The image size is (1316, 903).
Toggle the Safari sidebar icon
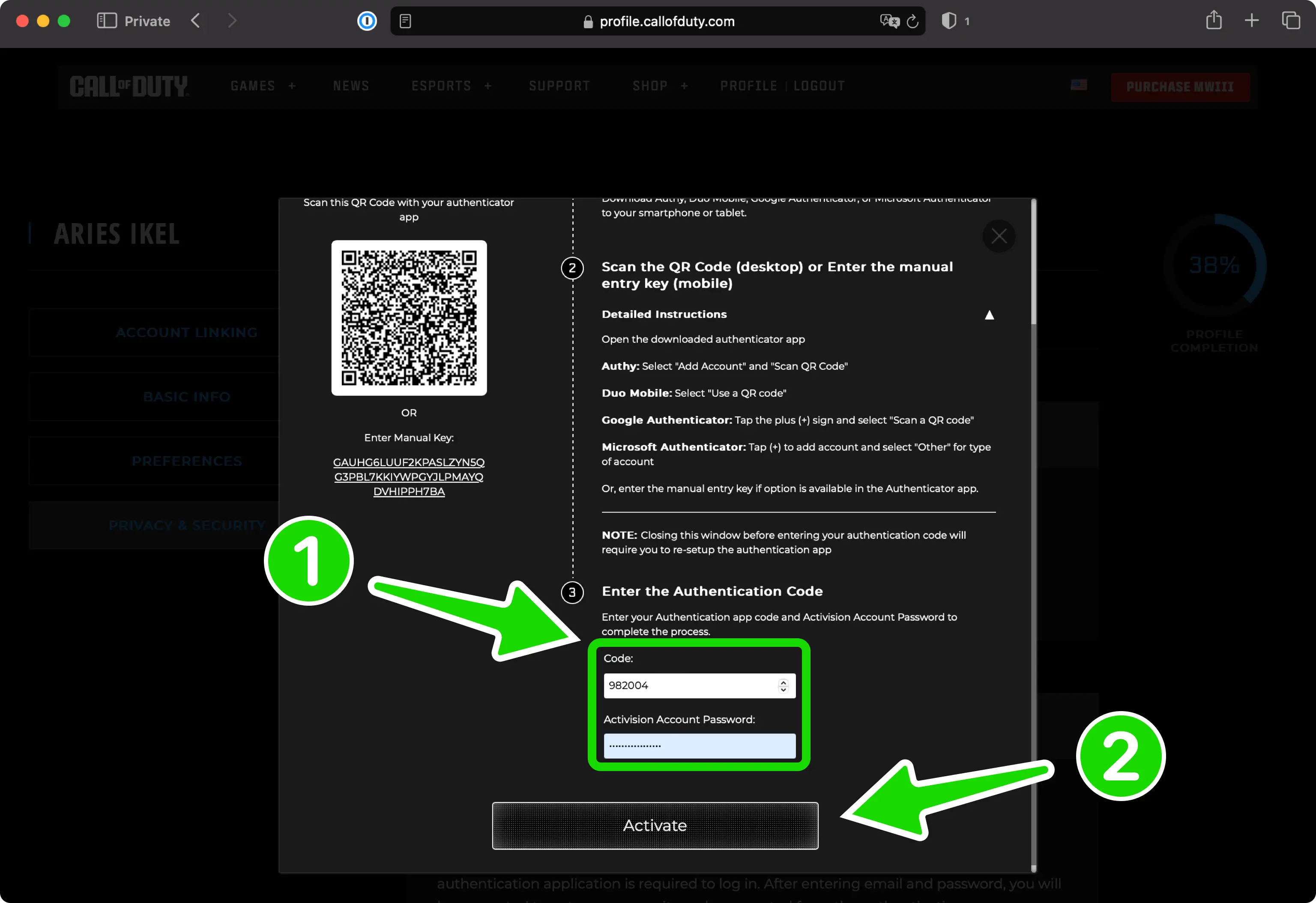[107, 21]
